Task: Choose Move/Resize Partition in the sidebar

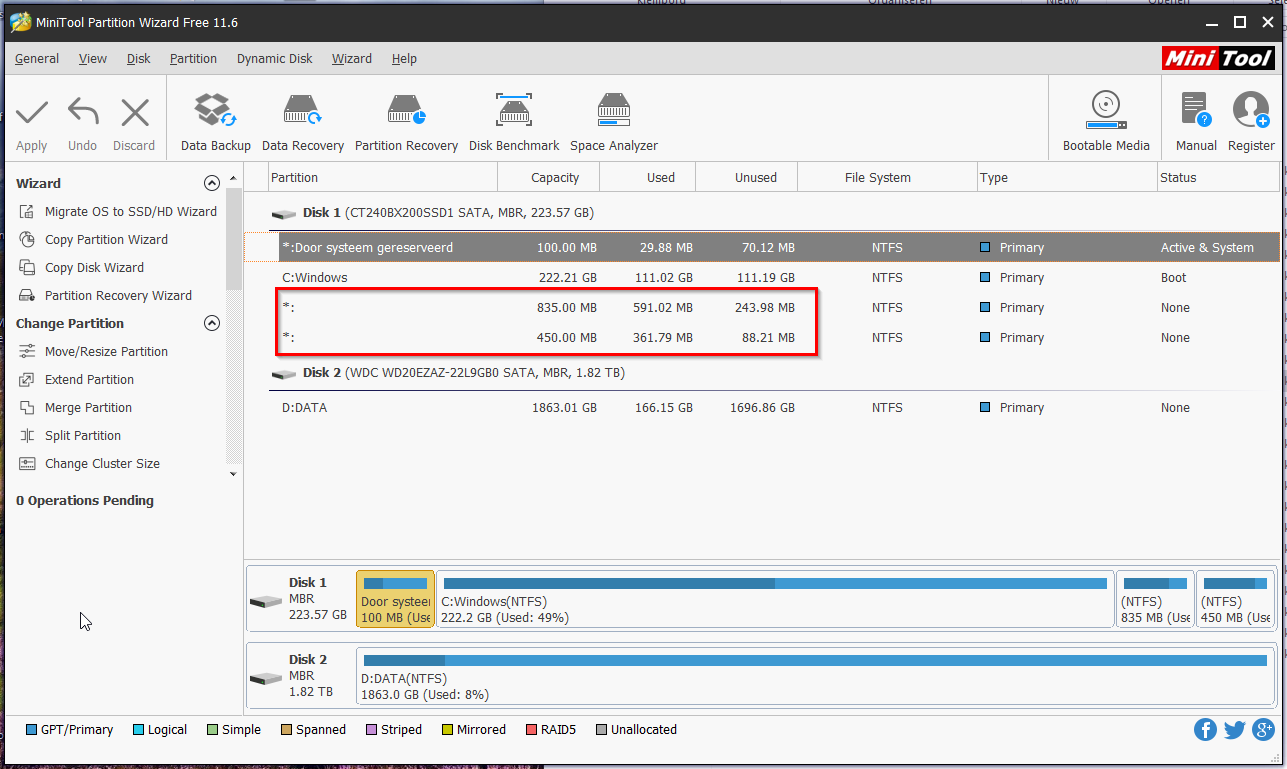Action: pyautogui.click(x=94, y=352)
